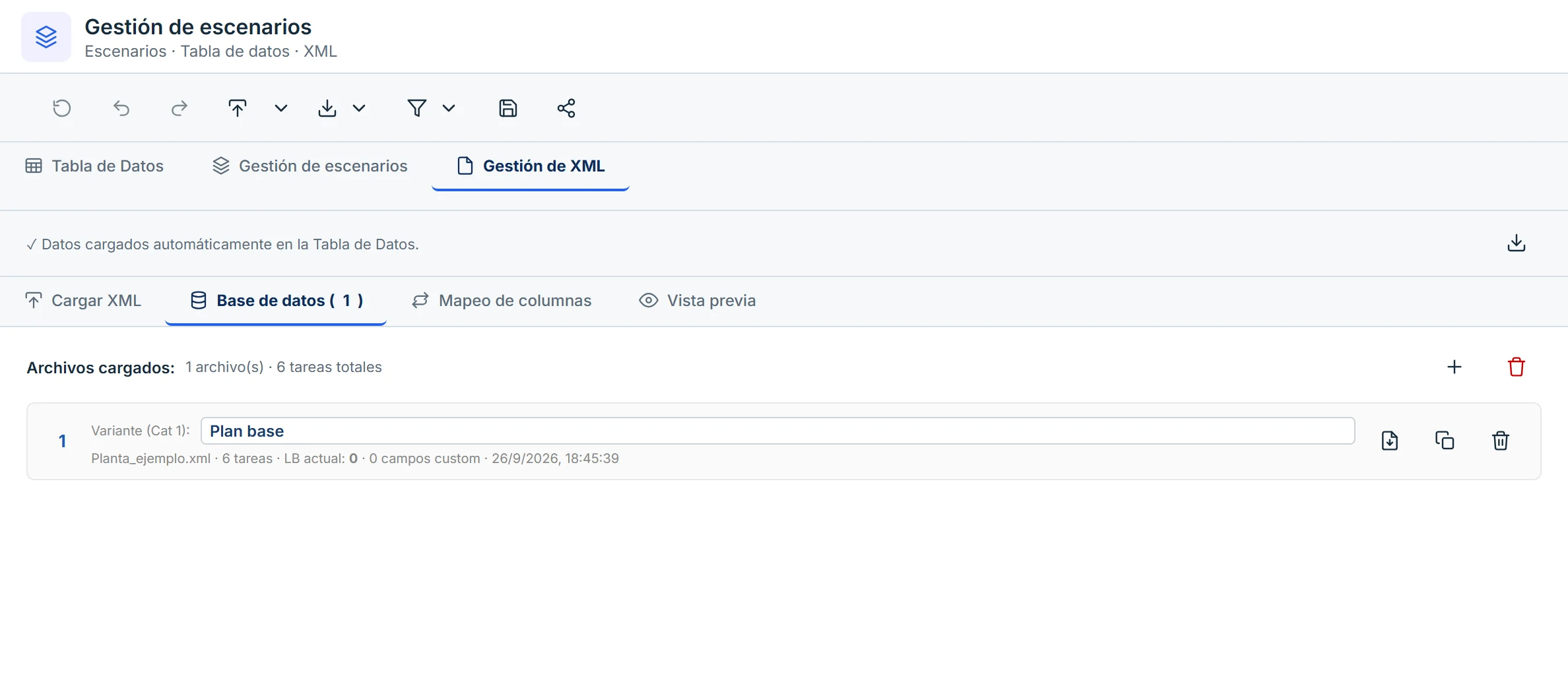This screenshot has width=1568, height=686.
Task: Delete all files with red trash icon
Action: 1517,367
